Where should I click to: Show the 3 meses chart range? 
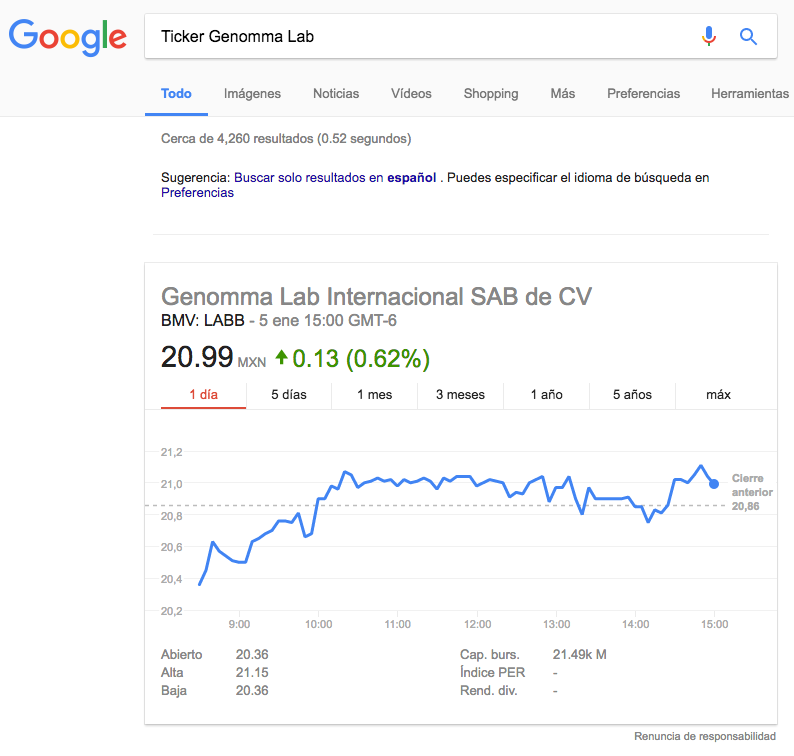pyautogui.click(x=460, y=395)
